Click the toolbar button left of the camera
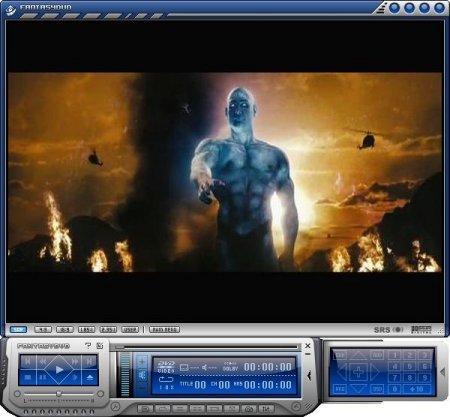 [x=232, y=408]
